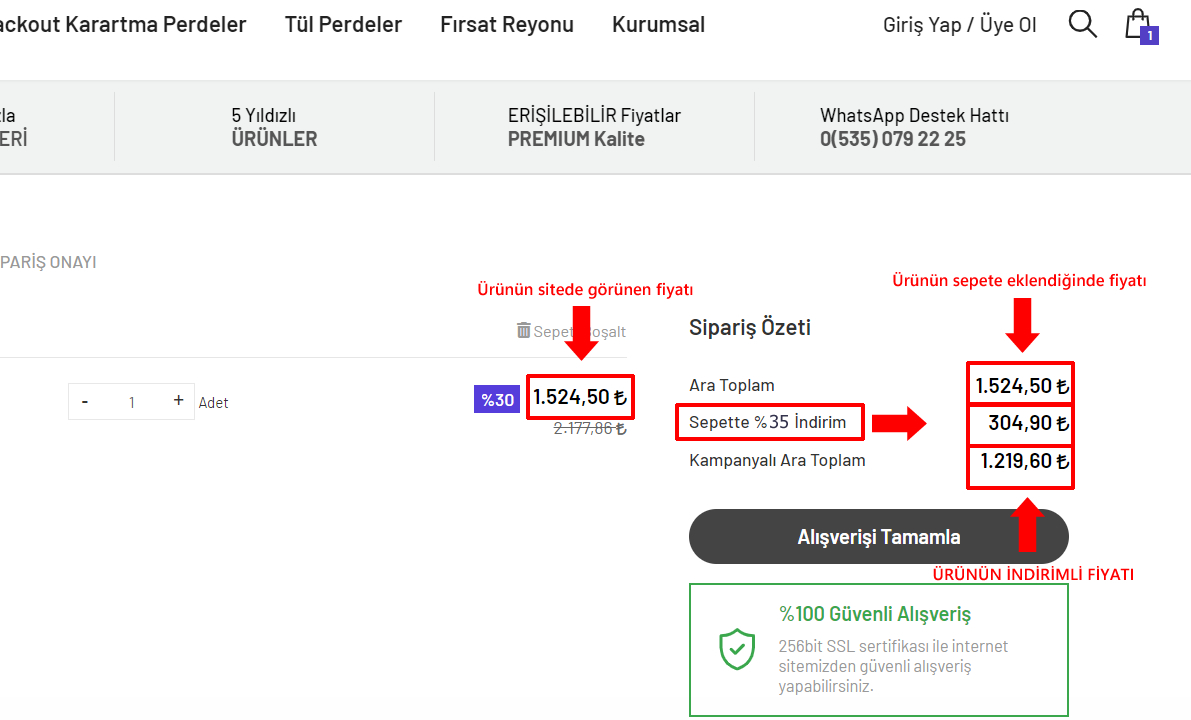Click Giriş Yap / Üye Ol link
The image size is (1191, 720).
959,25
